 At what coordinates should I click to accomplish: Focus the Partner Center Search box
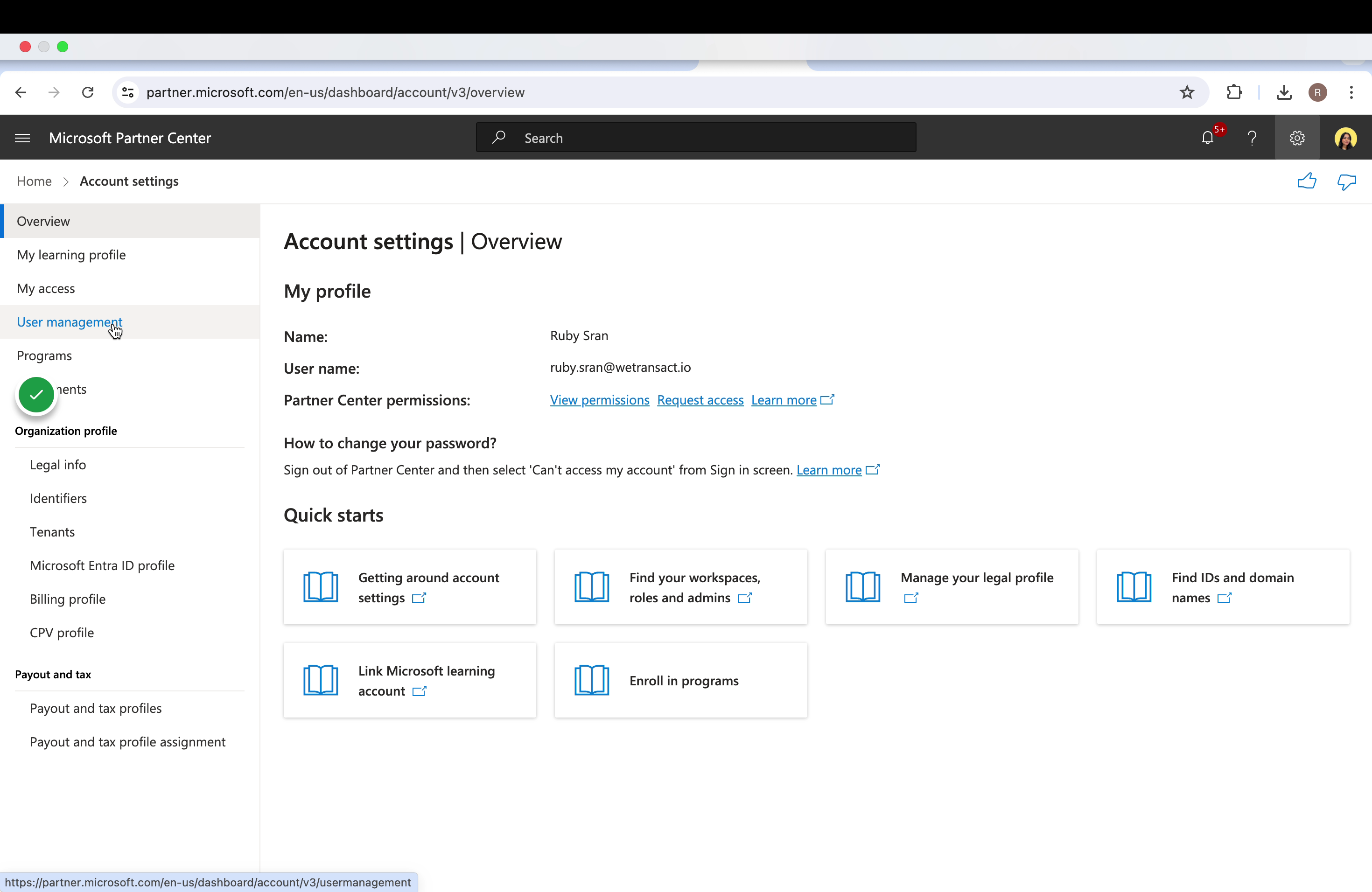pyautogui.click(x=696, y=138)
